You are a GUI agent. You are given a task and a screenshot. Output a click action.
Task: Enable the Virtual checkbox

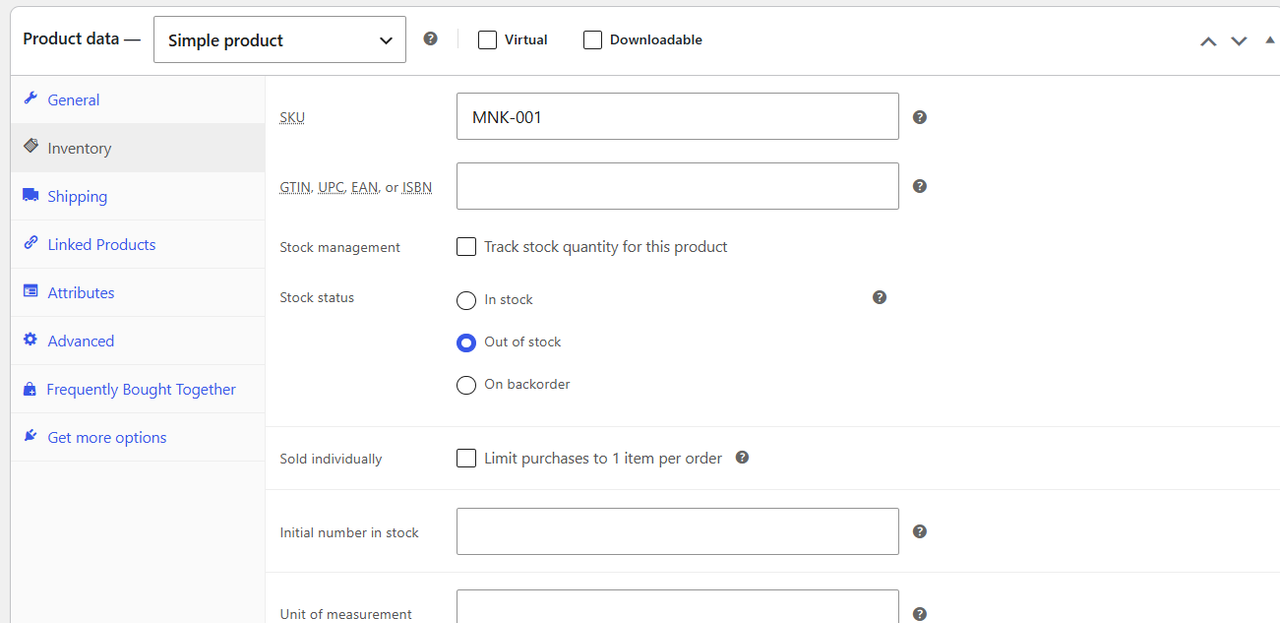[487, 40]
